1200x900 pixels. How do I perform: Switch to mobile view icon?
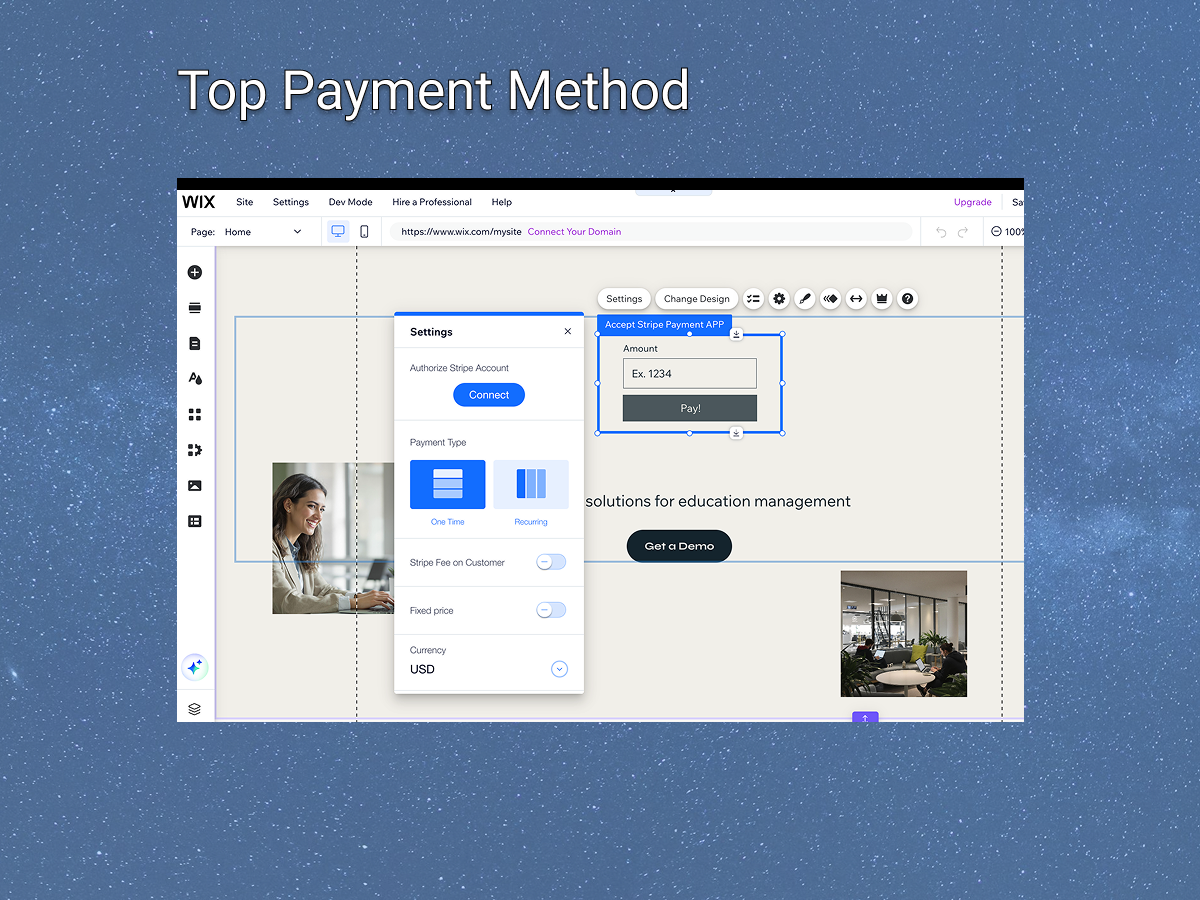click(x=364, y=231)
